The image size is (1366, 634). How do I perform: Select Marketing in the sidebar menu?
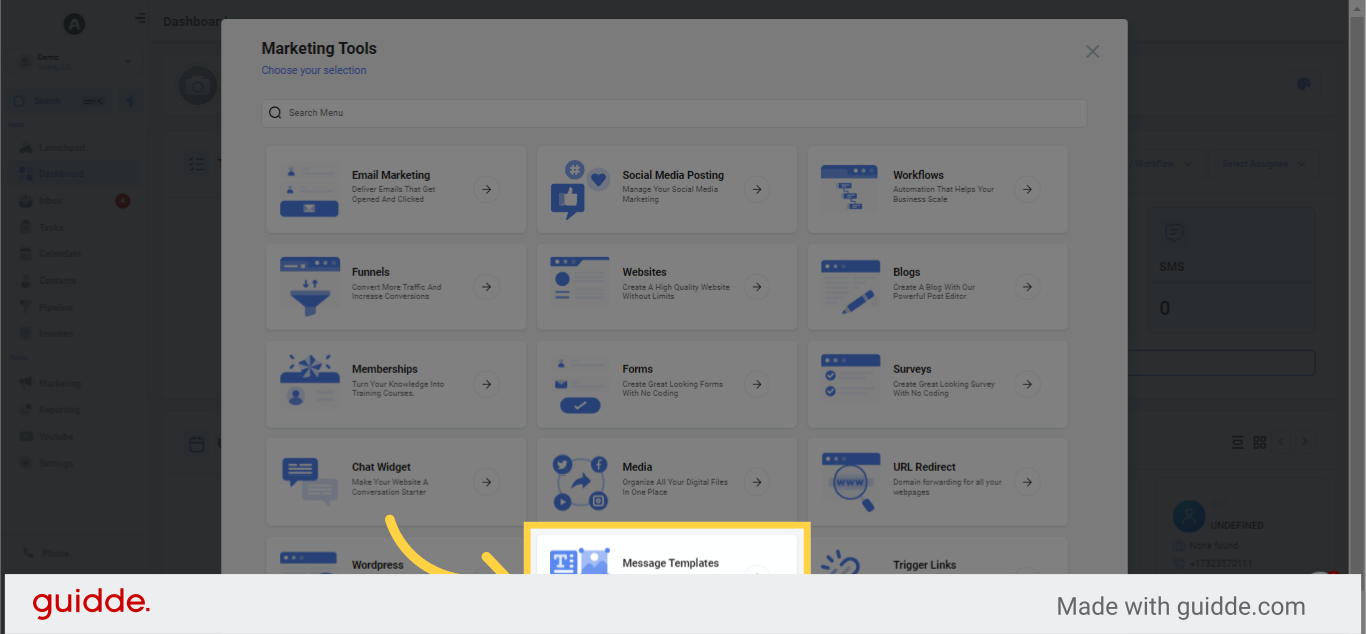[x=24, y=383]
